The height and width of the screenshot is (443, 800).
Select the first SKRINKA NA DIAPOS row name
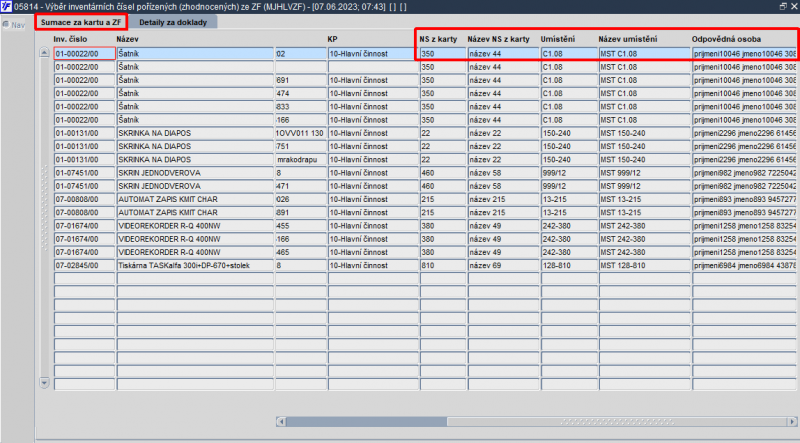(x=195, y=133)
